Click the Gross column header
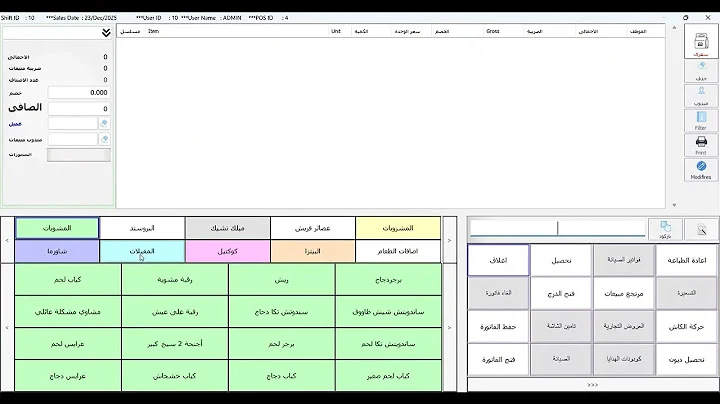720x404 pixels. [x=493, y=31]
